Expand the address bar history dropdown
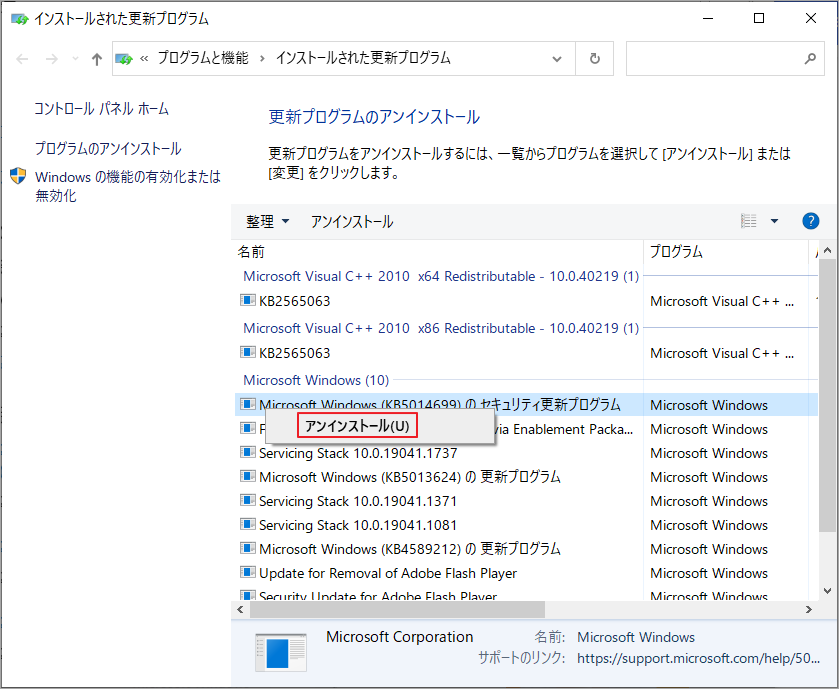Viewport: 839px width, 689px height. coord(557,59)
